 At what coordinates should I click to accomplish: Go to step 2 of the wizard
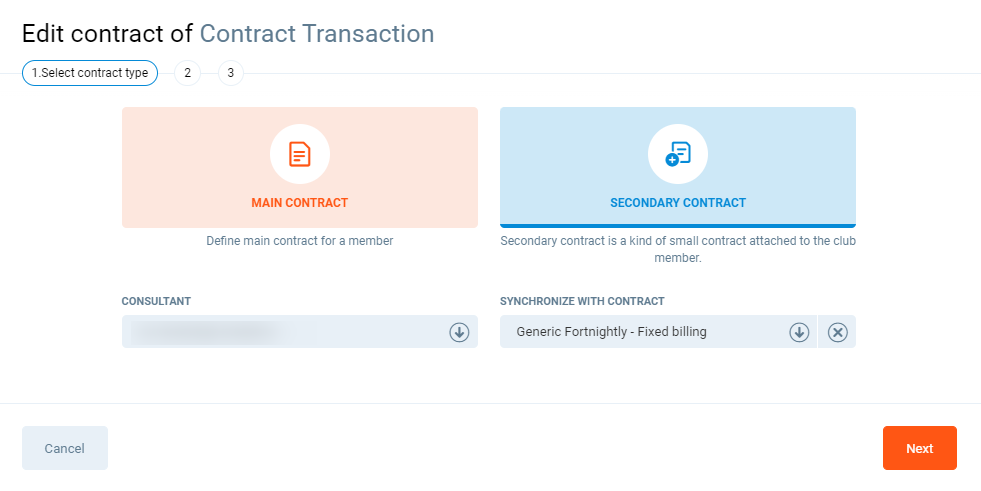[x=187, y=73]
